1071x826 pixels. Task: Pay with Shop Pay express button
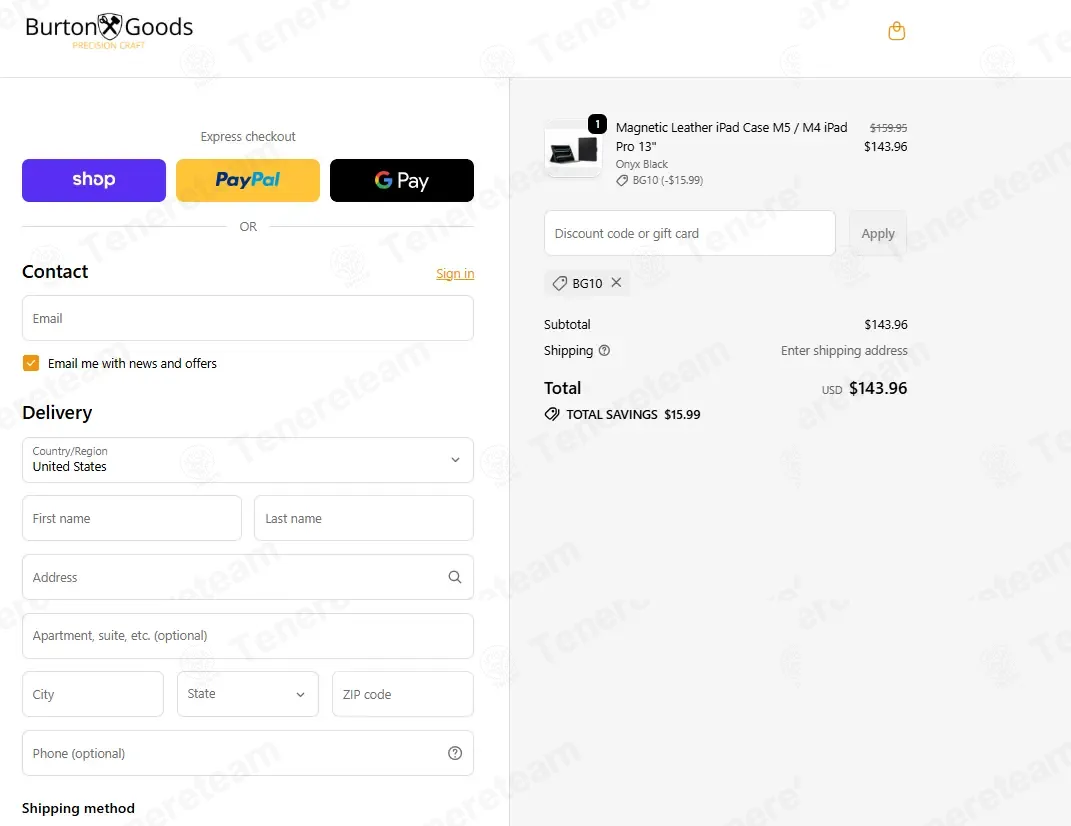click(94, 180)
